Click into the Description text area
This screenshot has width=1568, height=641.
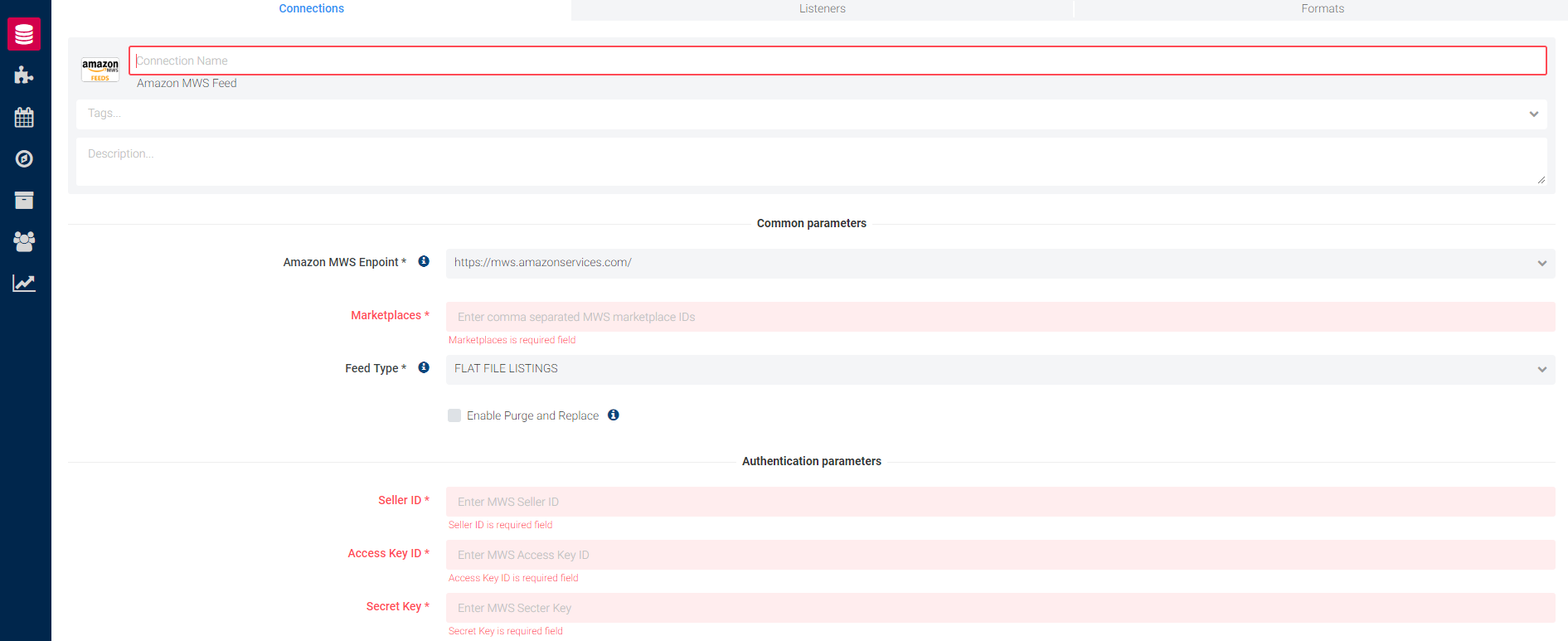(811, 162)
